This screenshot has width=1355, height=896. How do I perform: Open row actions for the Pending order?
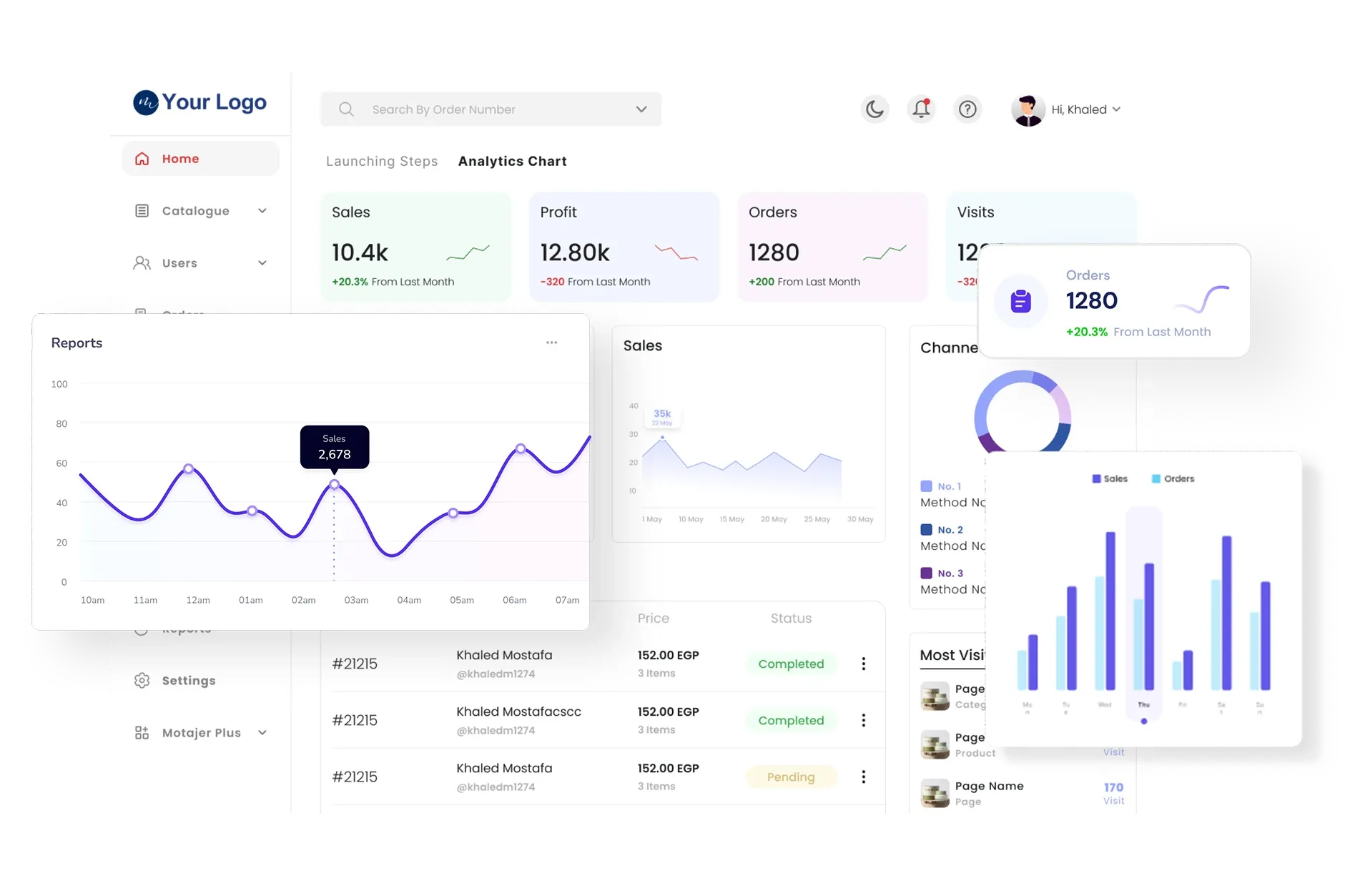tap(863, 777)
